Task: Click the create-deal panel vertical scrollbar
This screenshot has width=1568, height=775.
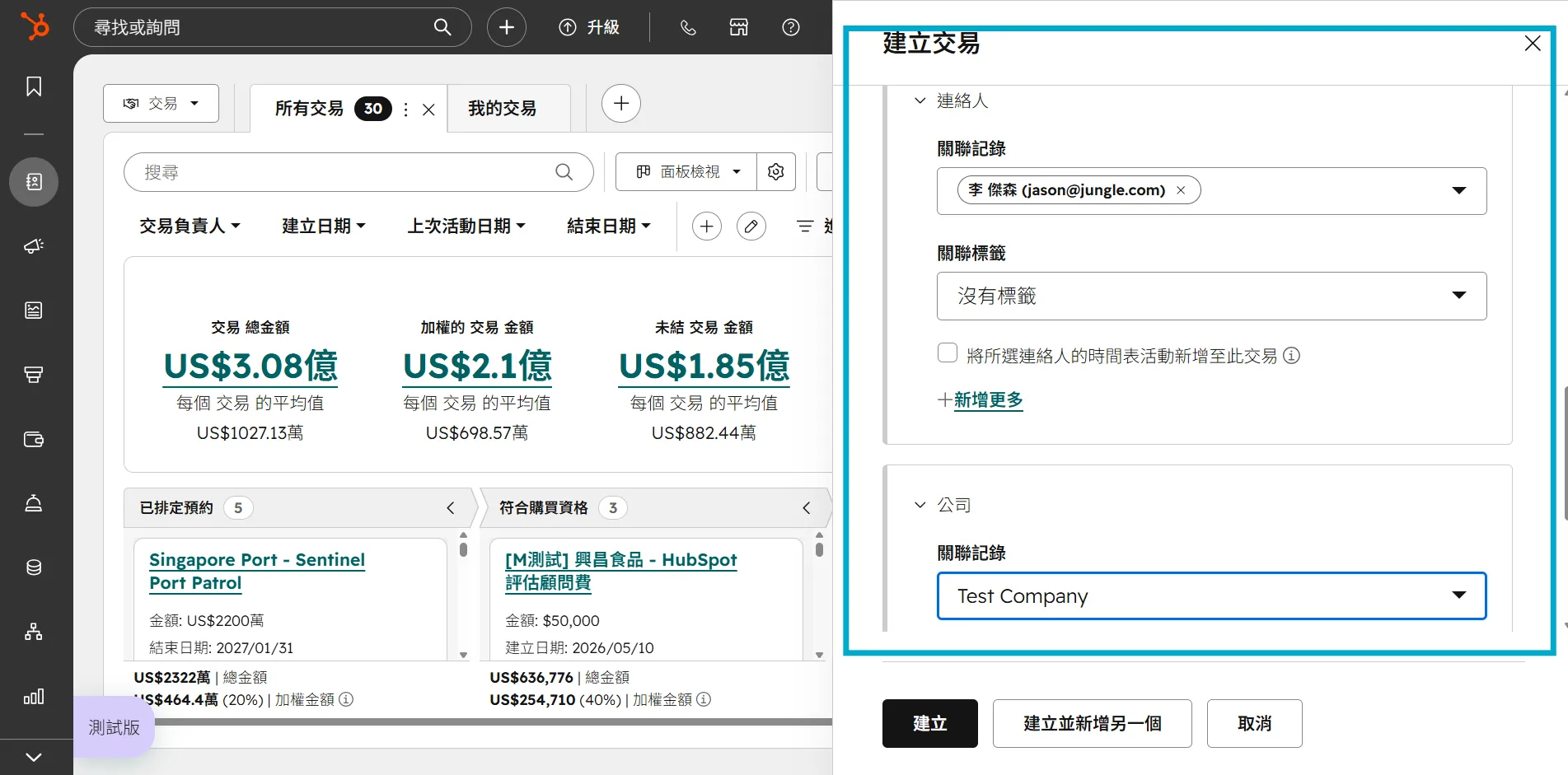Action: coord(1565,453)
